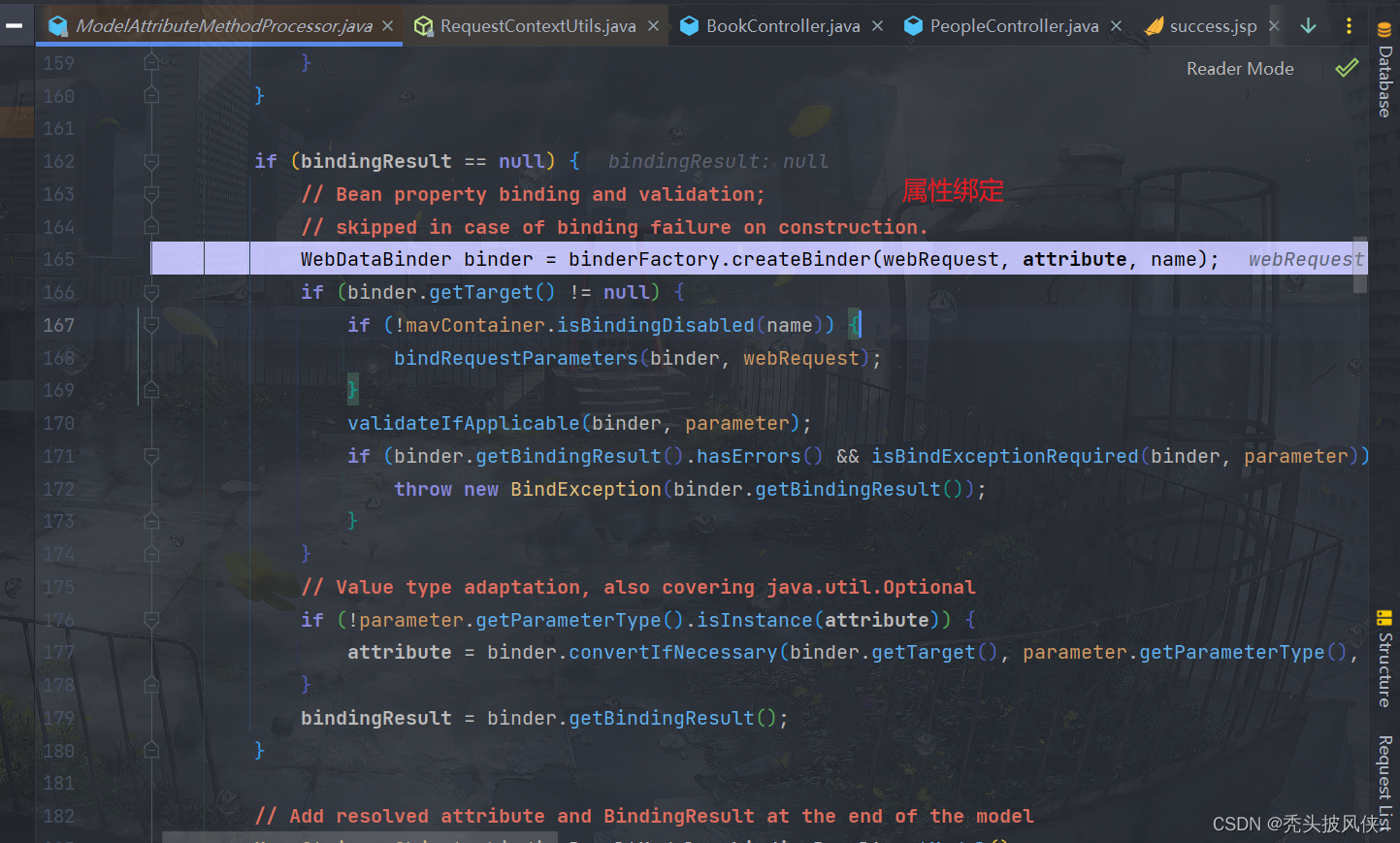Click validateIfApplicable method call
1400x843 pixels.
464,423
